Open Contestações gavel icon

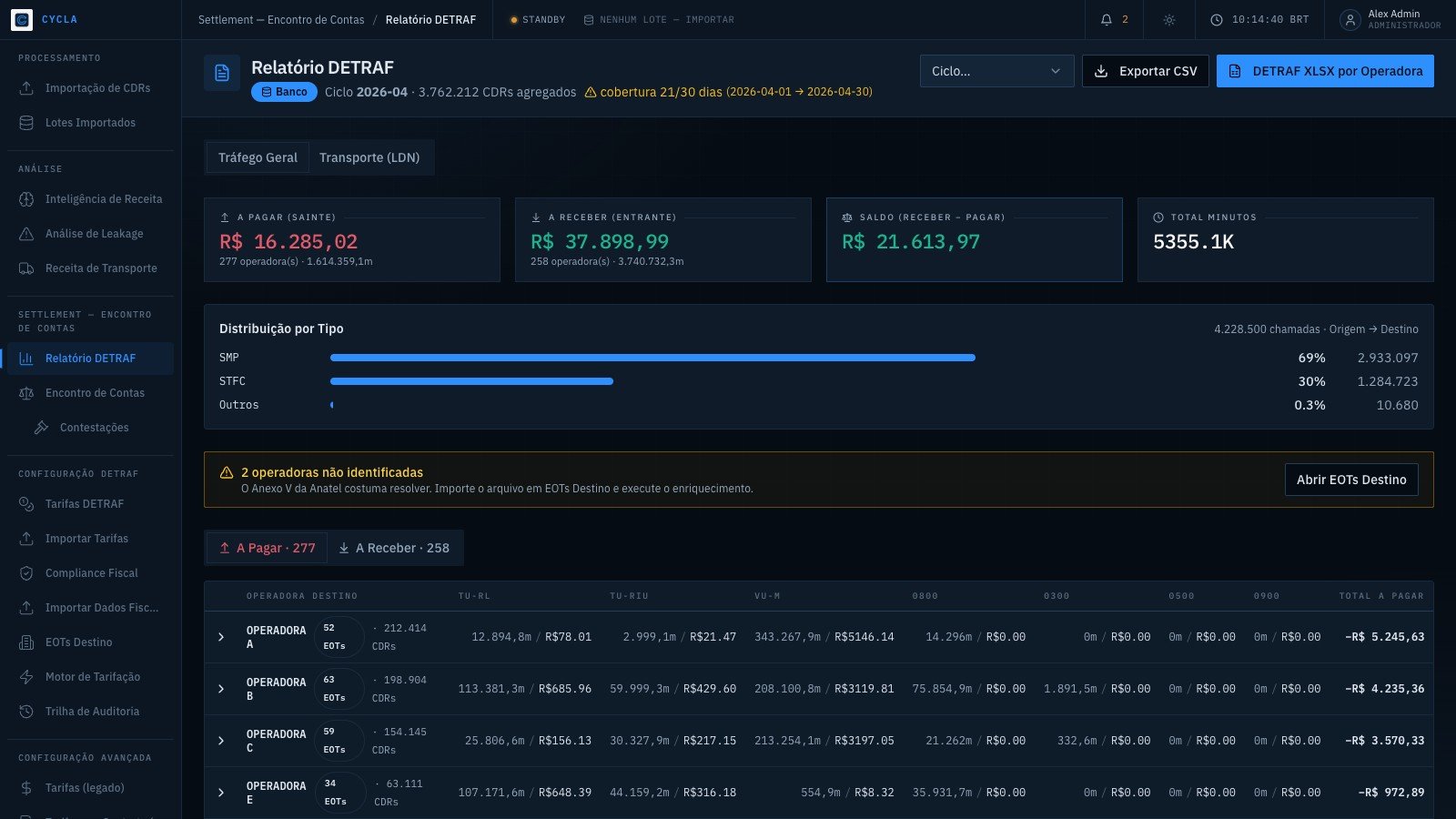(x=41, y=428)
